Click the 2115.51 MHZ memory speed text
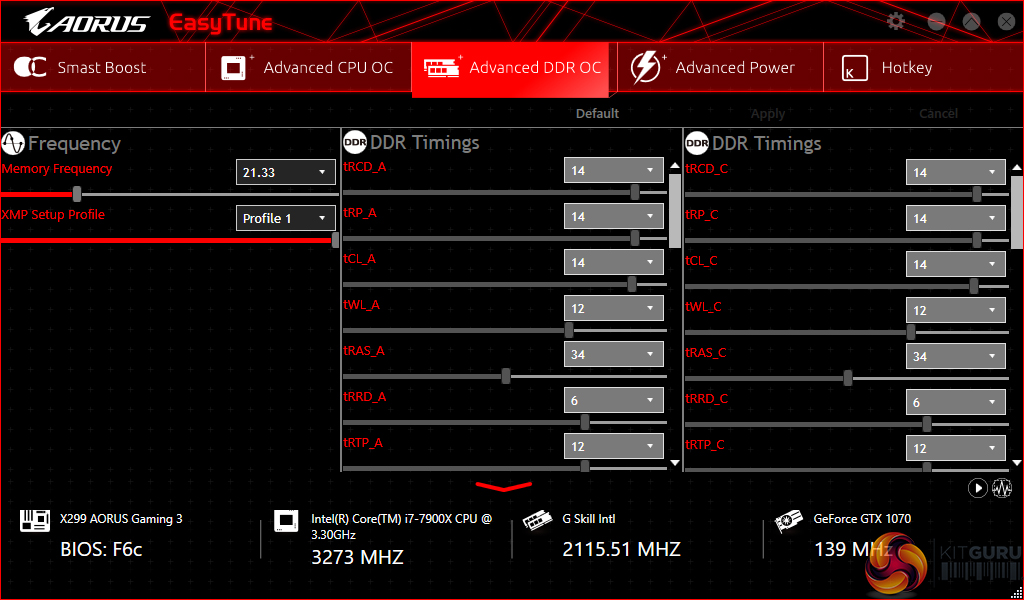This screenshot has width=1024, height=600. click(x=621, y=549)
